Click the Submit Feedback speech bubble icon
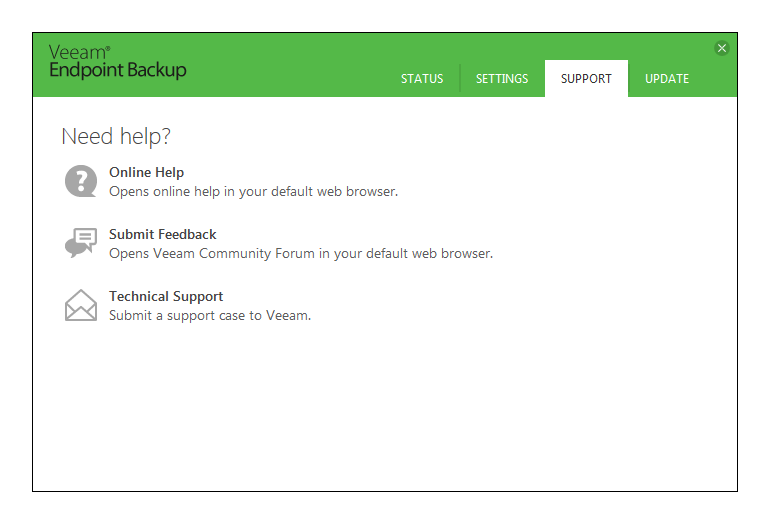 pyautogui.click(x=81, y=243)
